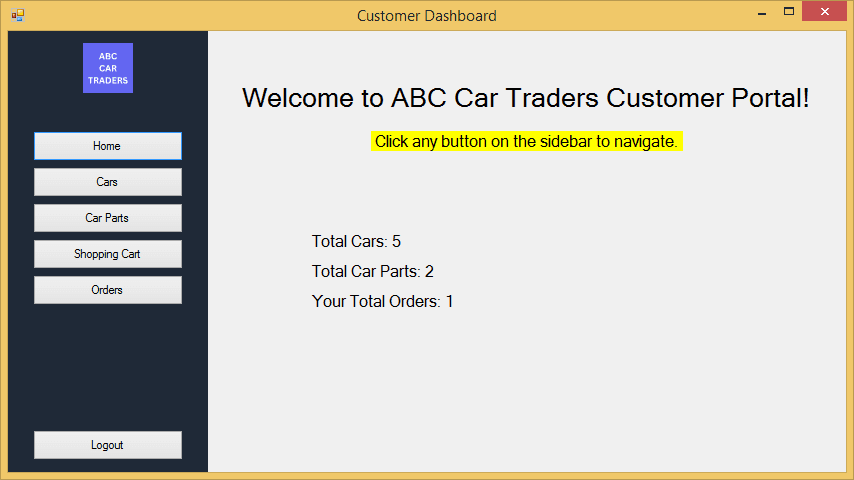854x480 pixels.
Task: Log out using the Logout button
Action: click(108, 445)
